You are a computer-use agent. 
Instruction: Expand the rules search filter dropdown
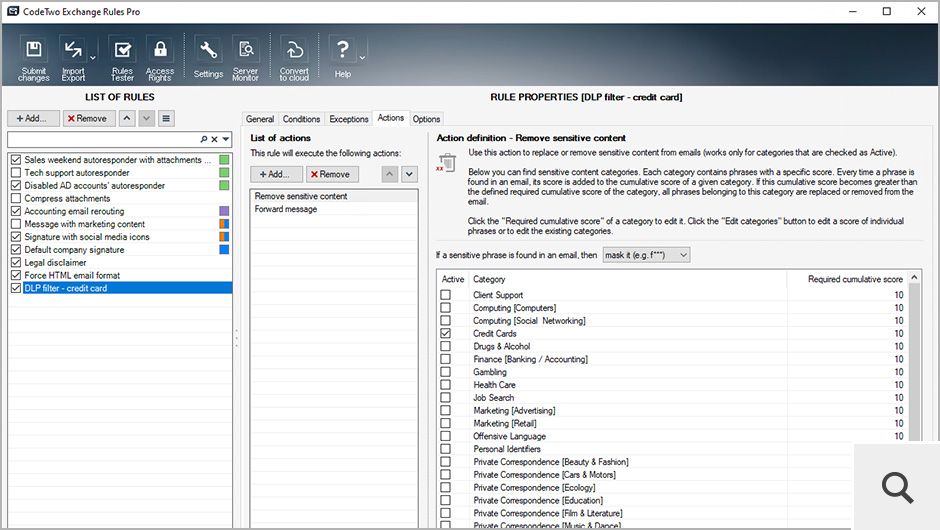225,139
